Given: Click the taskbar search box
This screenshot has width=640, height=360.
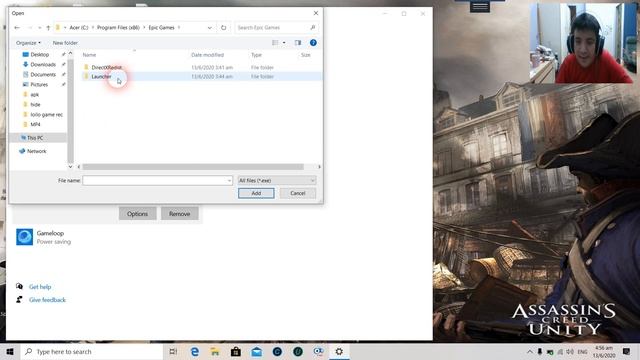Looking at the screenshot, I should coord(92,351).
